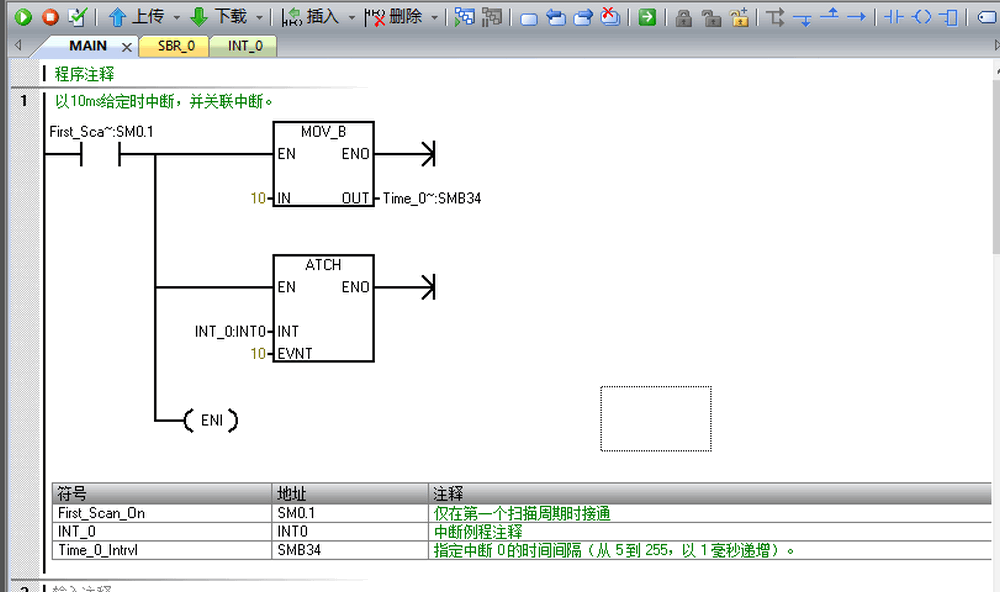This screenshot has height=592, width=1000.
Task: Insert a horizontal line with the right-arrow icon
Action: (856, 17)
